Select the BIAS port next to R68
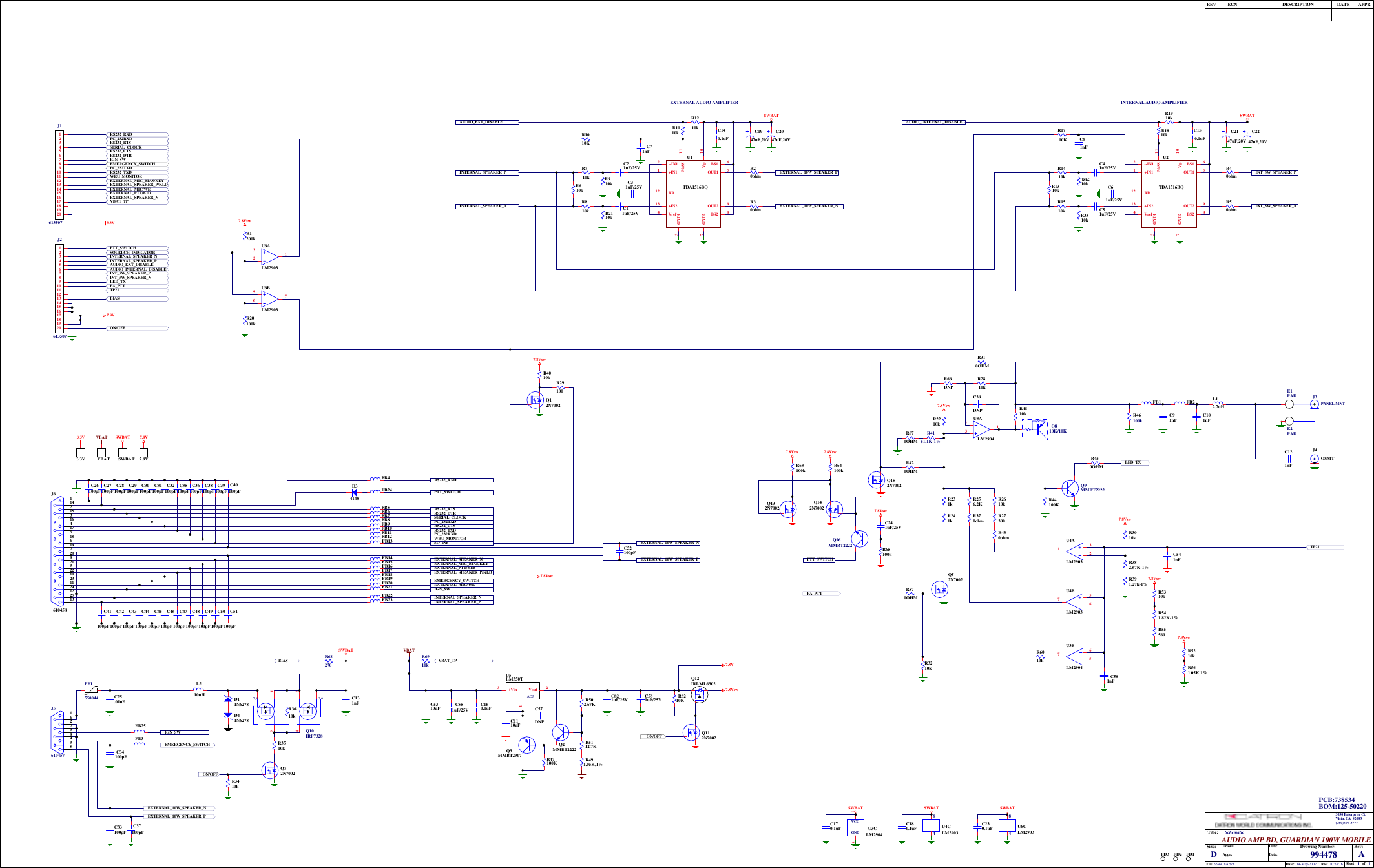 (x=287, y=661)
